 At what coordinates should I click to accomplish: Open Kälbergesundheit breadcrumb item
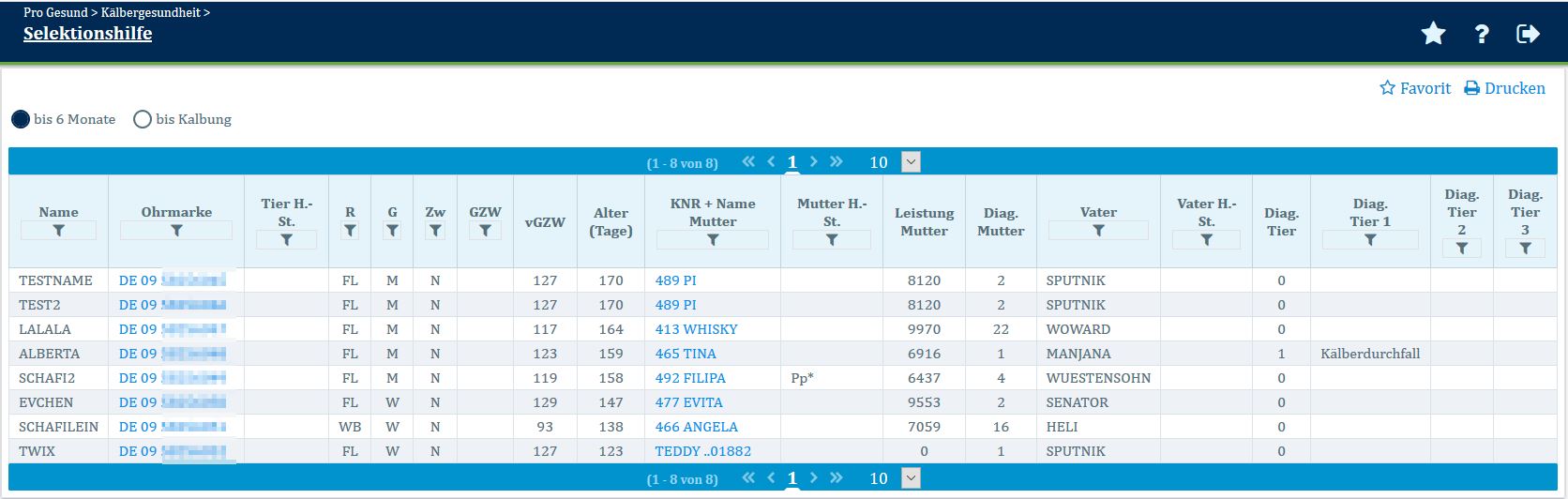151,12
